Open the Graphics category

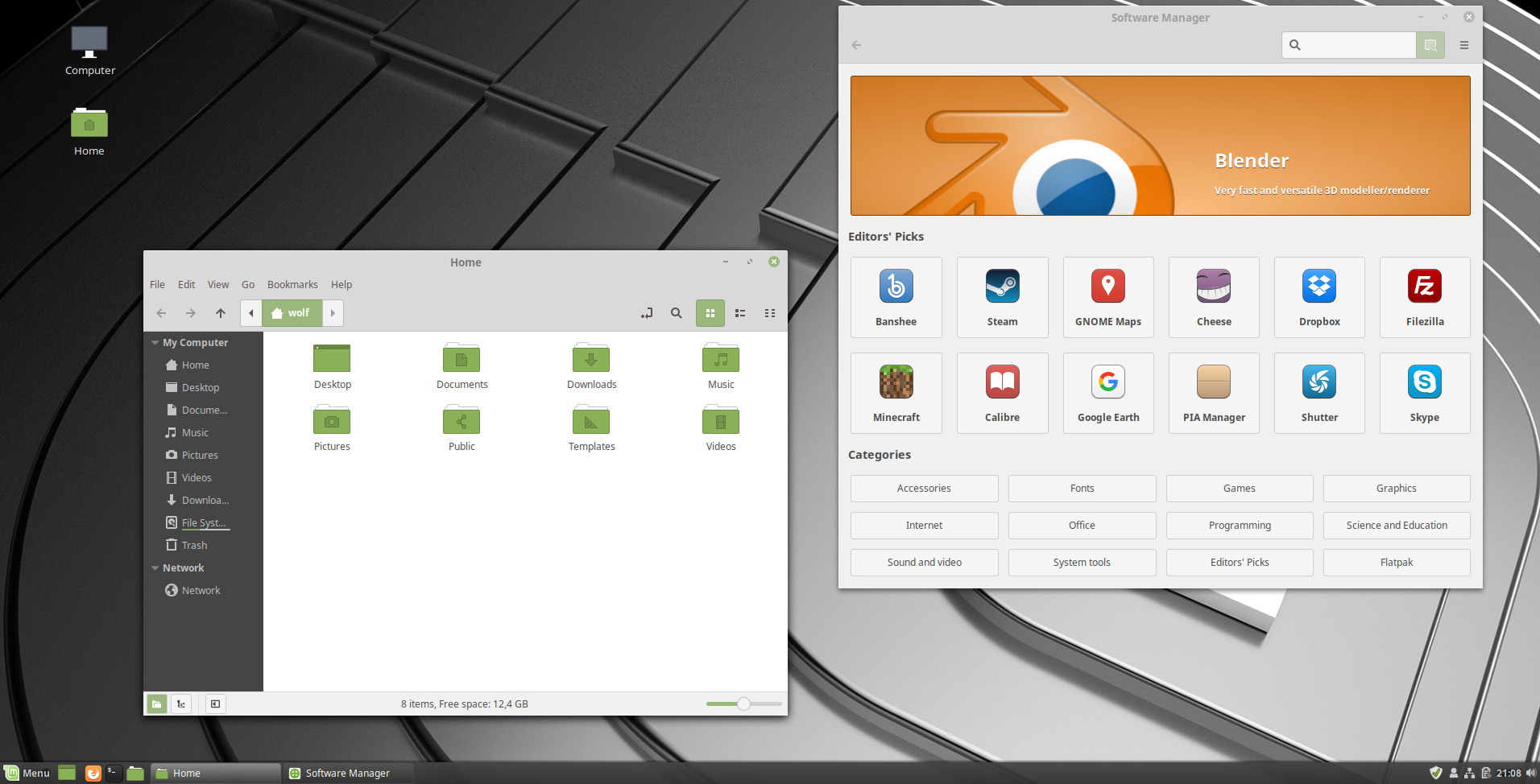point(1397,489)
